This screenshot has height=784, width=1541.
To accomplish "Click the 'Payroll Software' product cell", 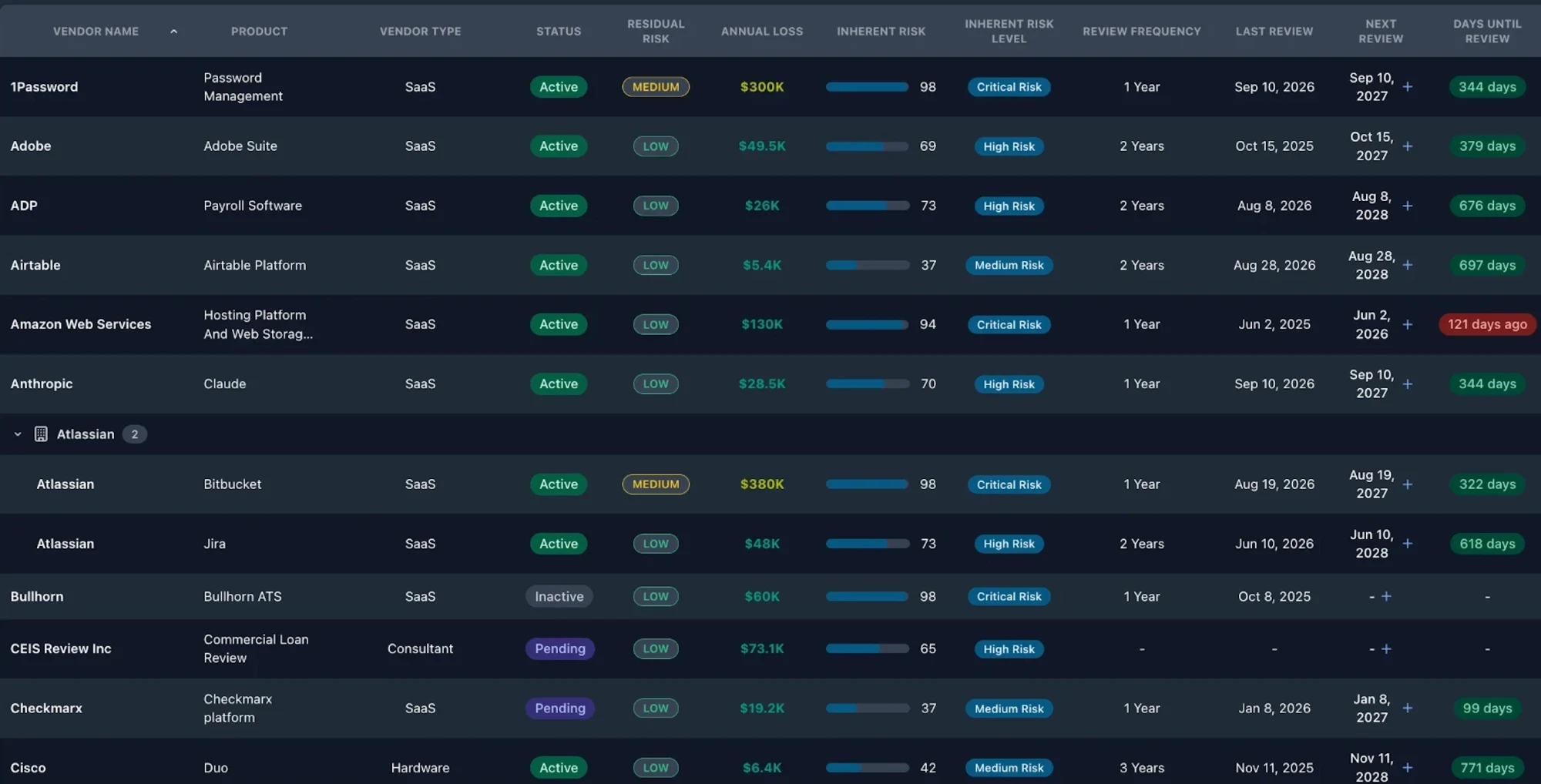I will [253, 206].
